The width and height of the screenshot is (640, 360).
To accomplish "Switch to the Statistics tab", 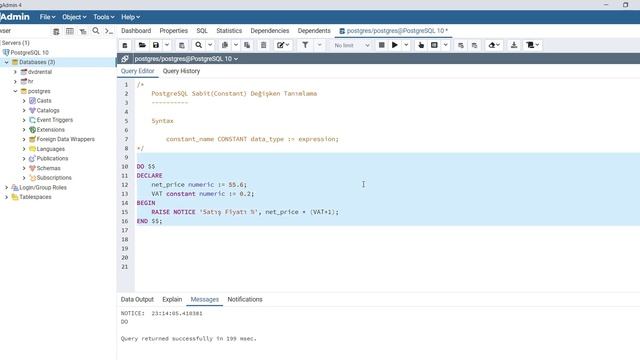I will 229,31.
